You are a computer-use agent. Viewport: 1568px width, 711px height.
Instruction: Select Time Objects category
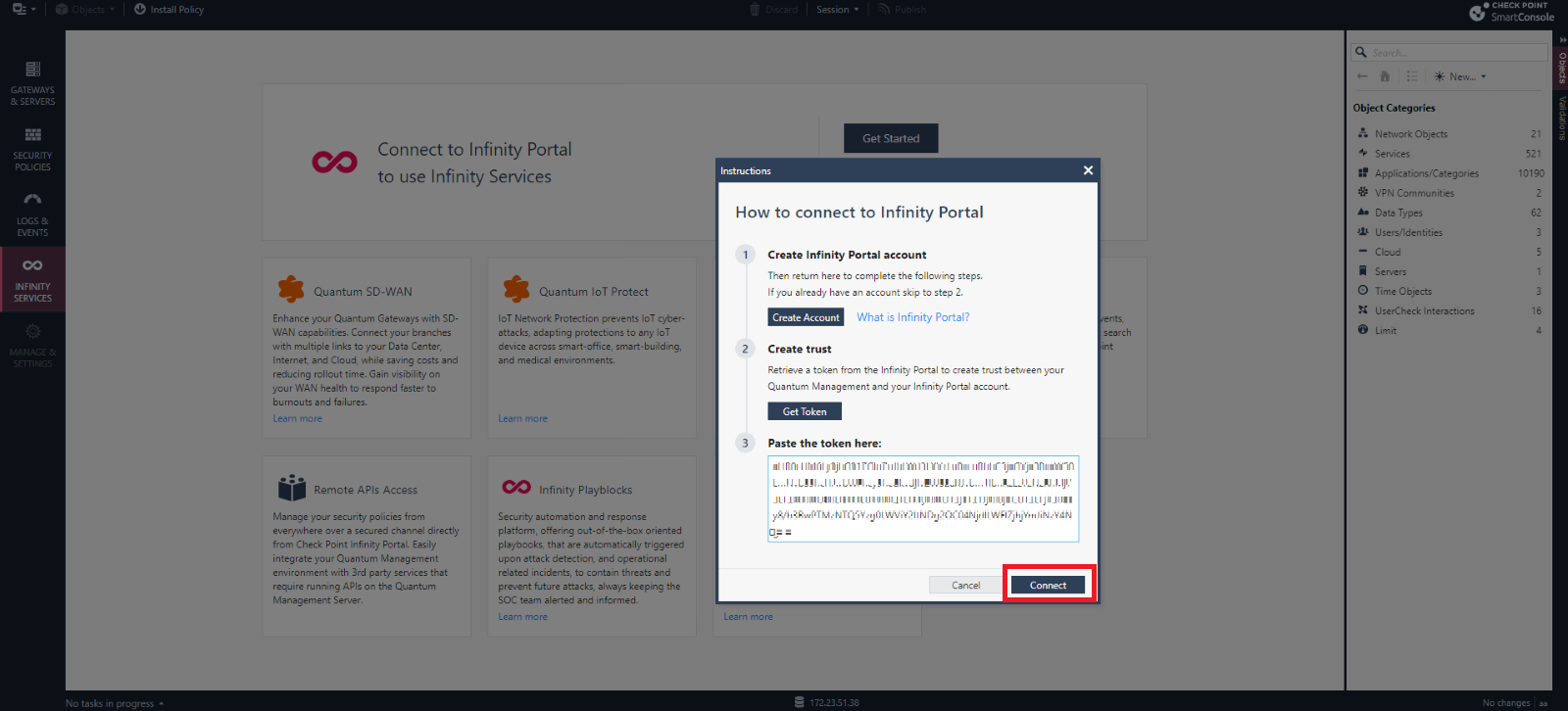1449,291
